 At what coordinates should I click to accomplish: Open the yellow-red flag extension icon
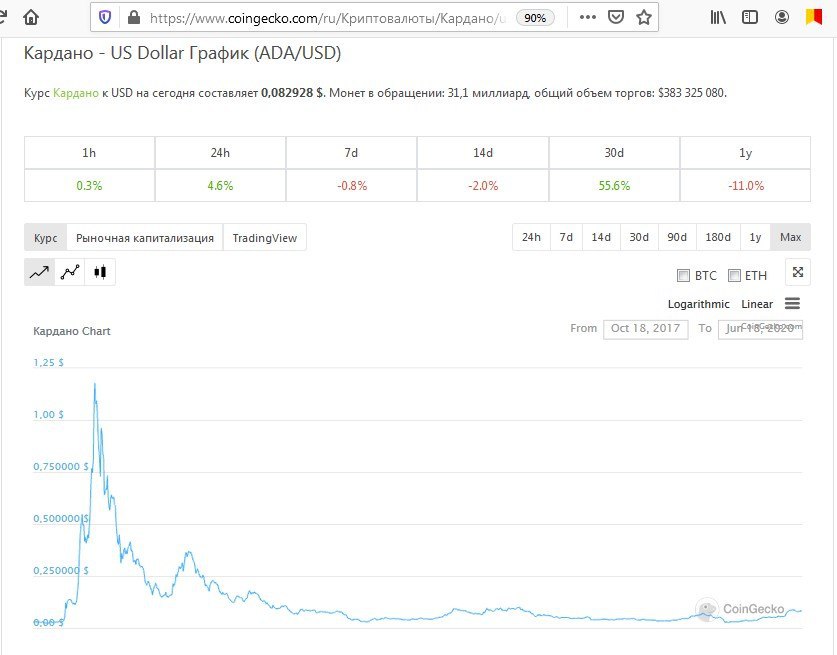click(814, 17)
